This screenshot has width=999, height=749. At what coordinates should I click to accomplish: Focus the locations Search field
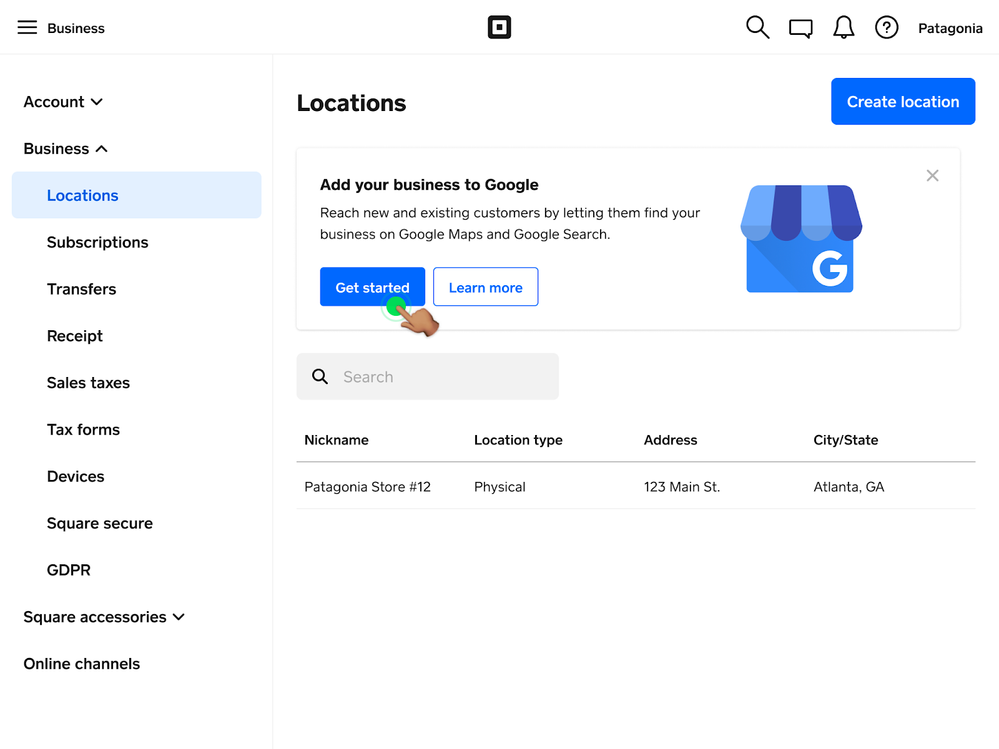[440, 377]
